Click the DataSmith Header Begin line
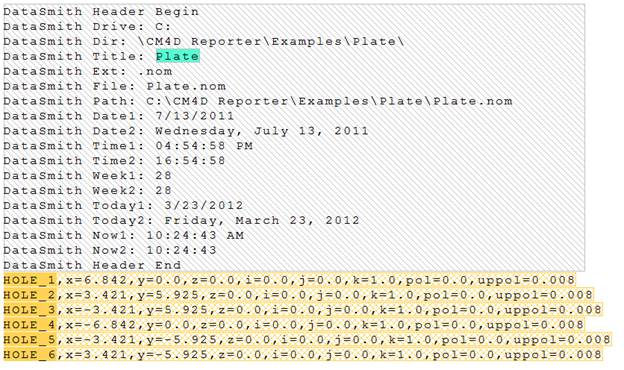624x370 pixels. (x=101, y=12)
